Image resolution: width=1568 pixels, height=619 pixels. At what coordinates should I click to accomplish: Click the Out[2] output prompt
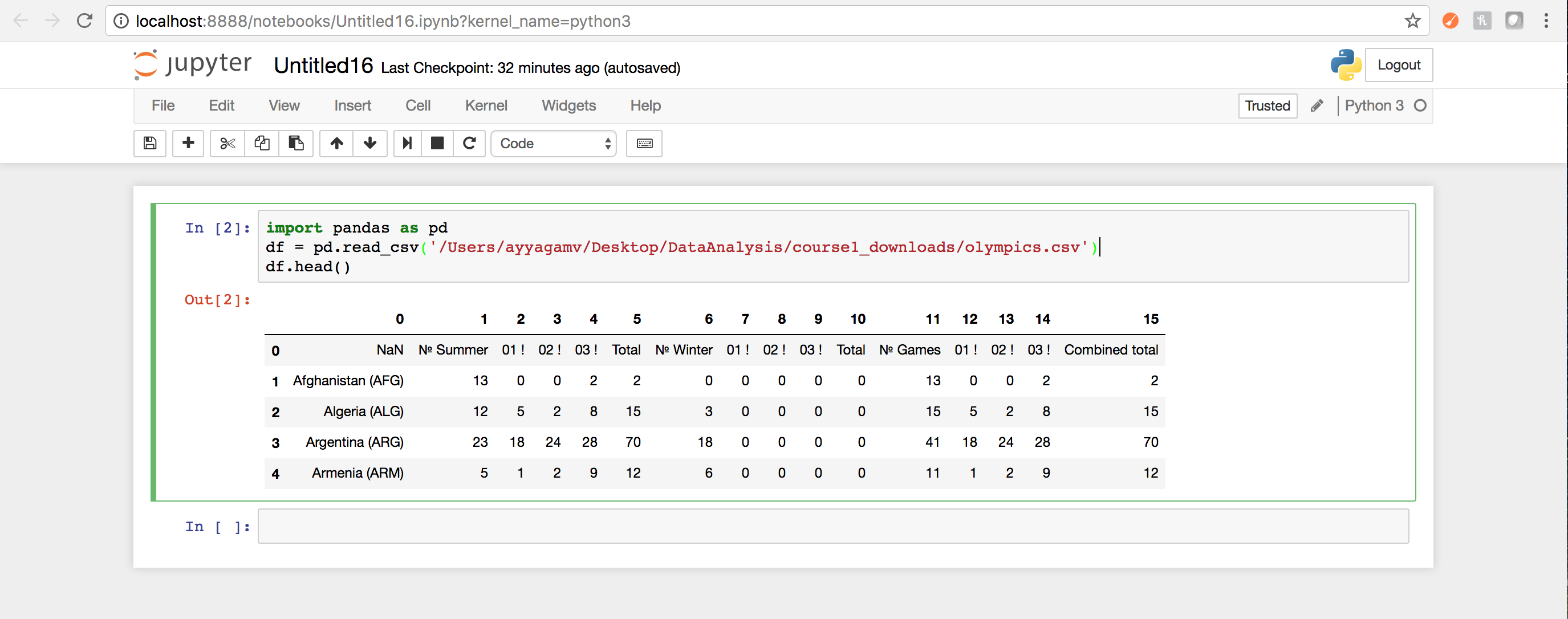coord(217,299)
